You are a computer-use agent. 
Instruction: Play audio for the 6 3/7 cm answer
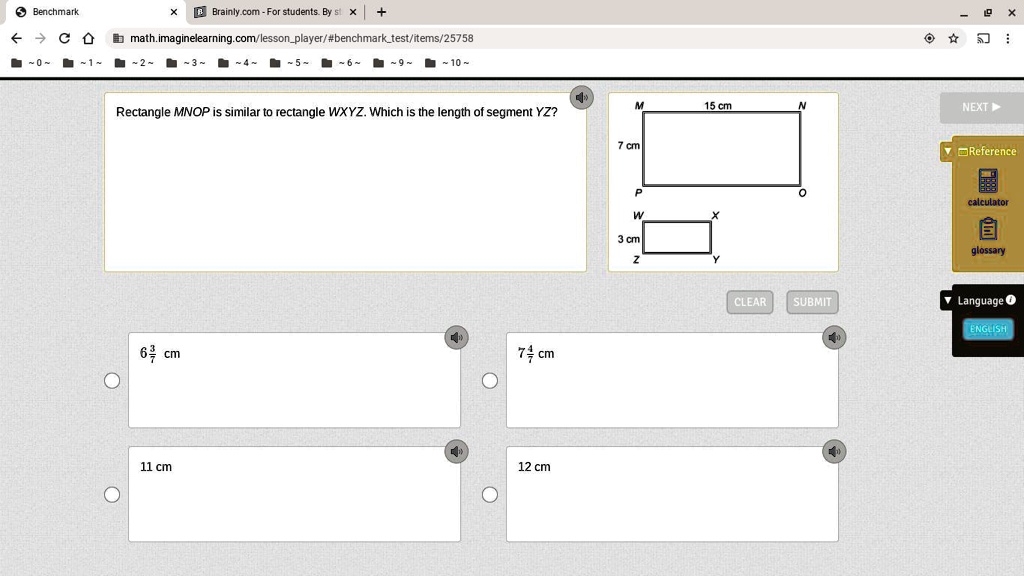tap(456, 338)
